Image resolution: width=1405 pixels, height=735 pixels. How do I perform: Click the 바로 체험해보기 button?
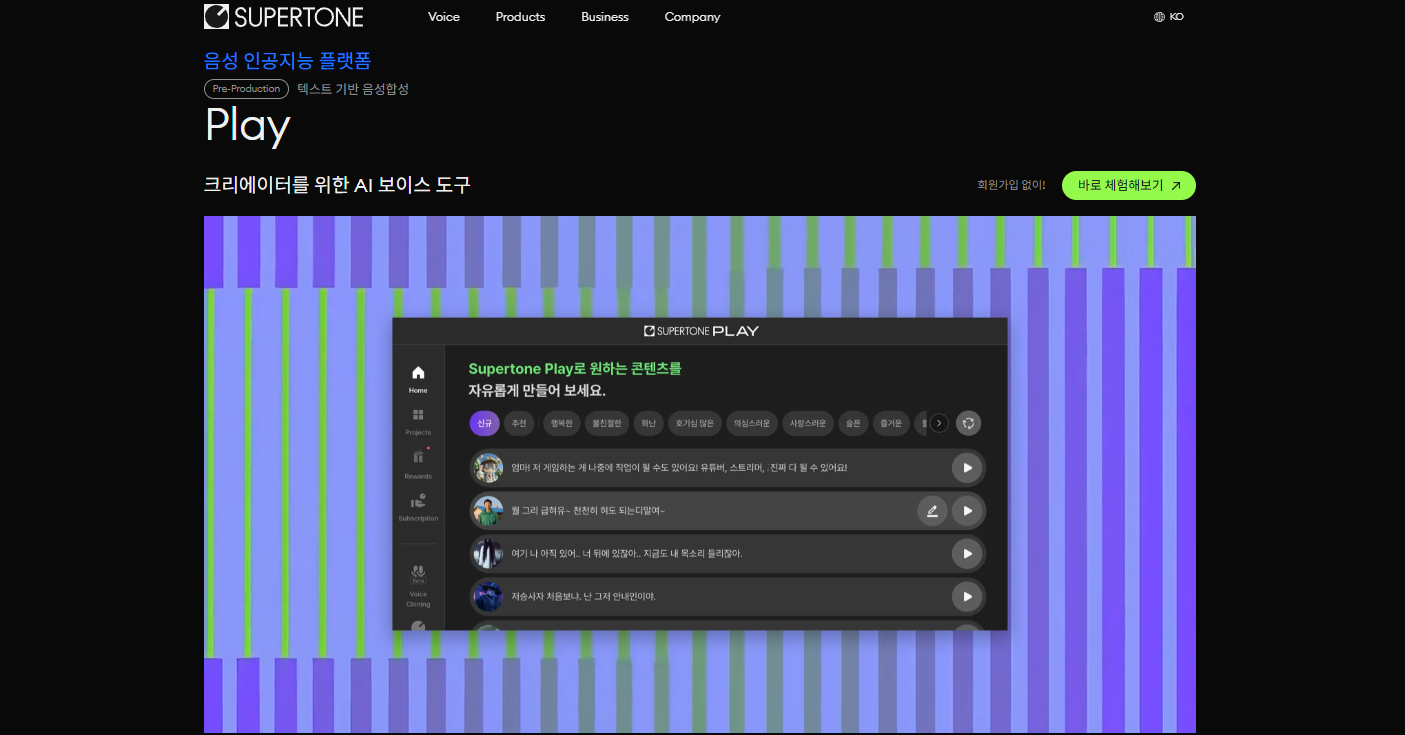(x=1129, y=185)
